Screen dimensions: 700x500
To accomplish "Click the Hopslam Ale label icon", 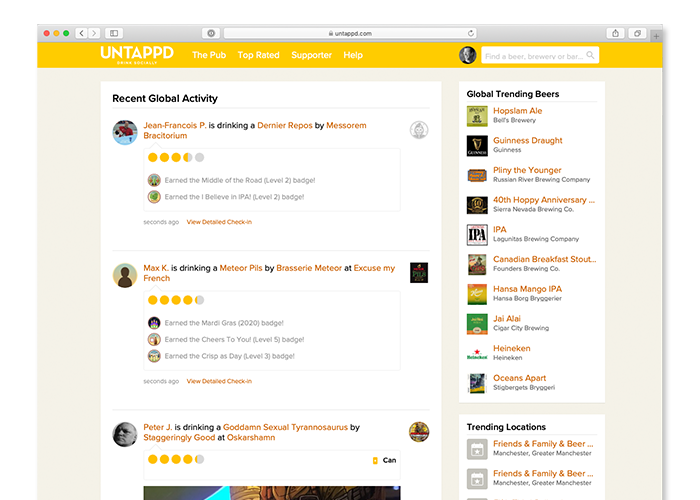I will [477, 116].
